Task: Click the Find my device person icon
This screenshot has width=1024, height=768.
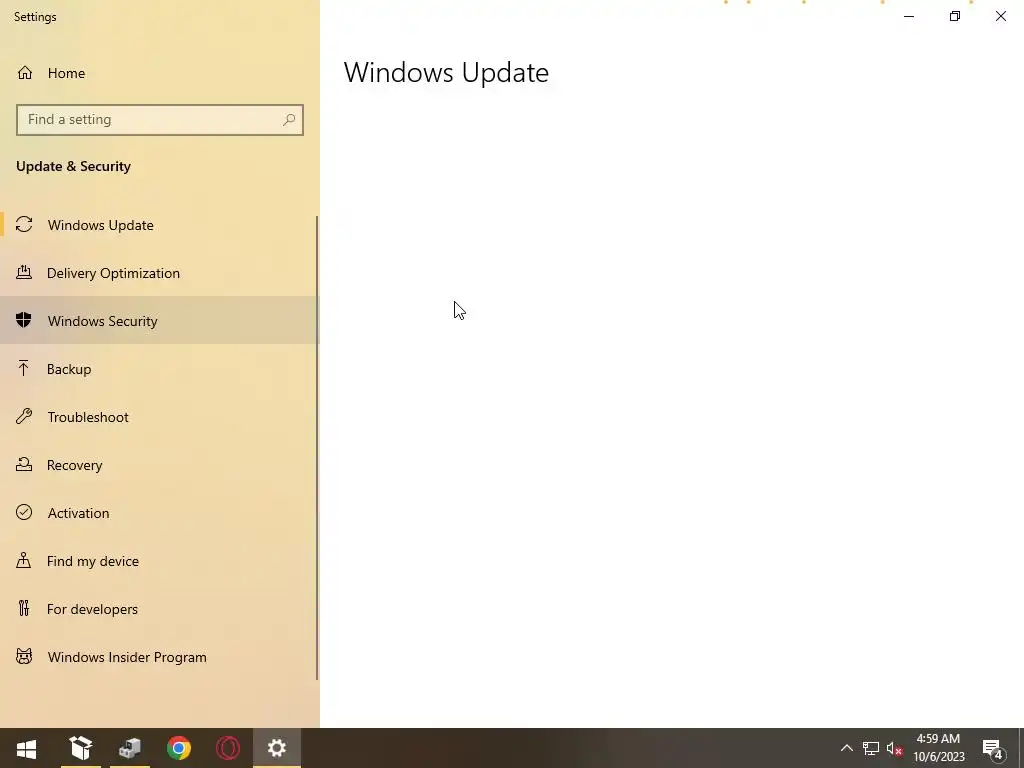Action: pos(24,560)
